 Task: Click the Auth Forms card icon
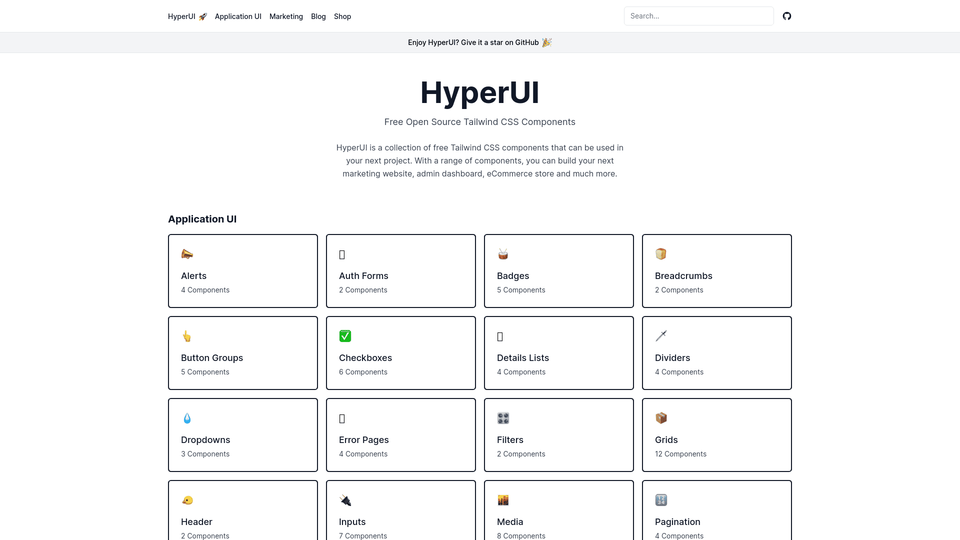pos(342,255)
